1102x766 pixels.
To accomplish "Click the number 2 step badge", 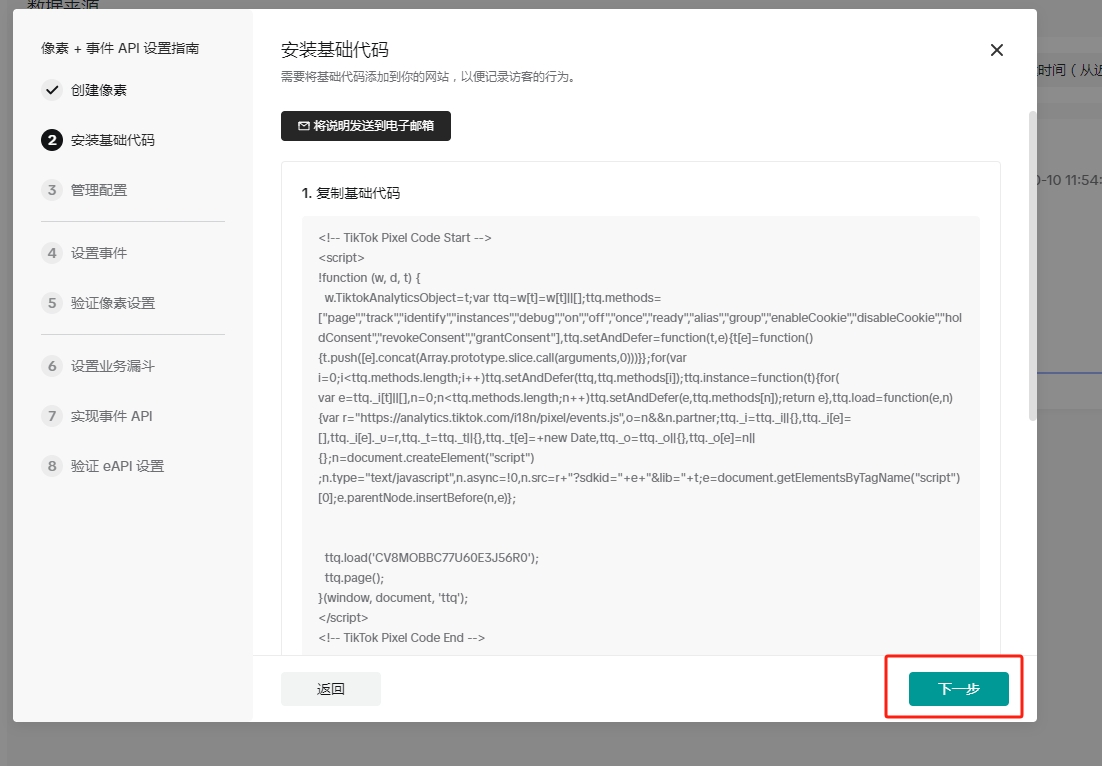I will click(52, 140).
